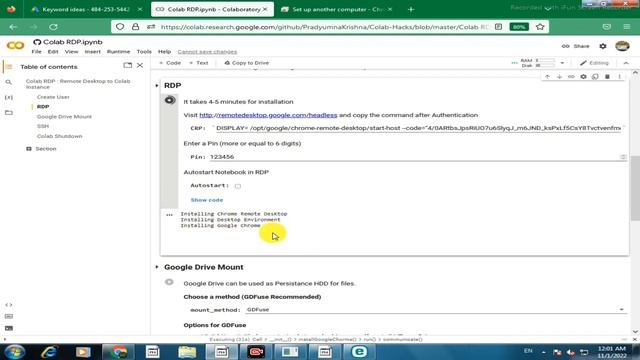
Task: Open the View menu
Action: [x=71, y=52]
